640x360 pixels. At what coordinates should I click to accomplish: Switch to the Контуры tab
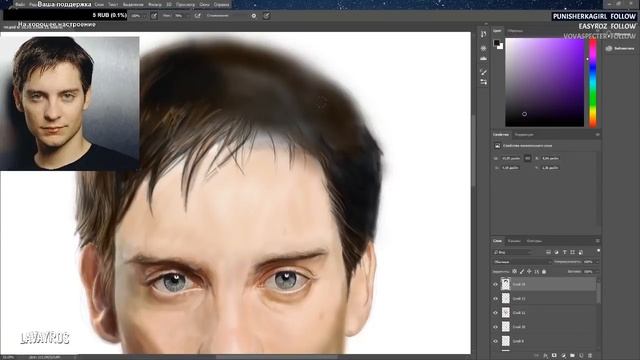(x=534, y=241)
